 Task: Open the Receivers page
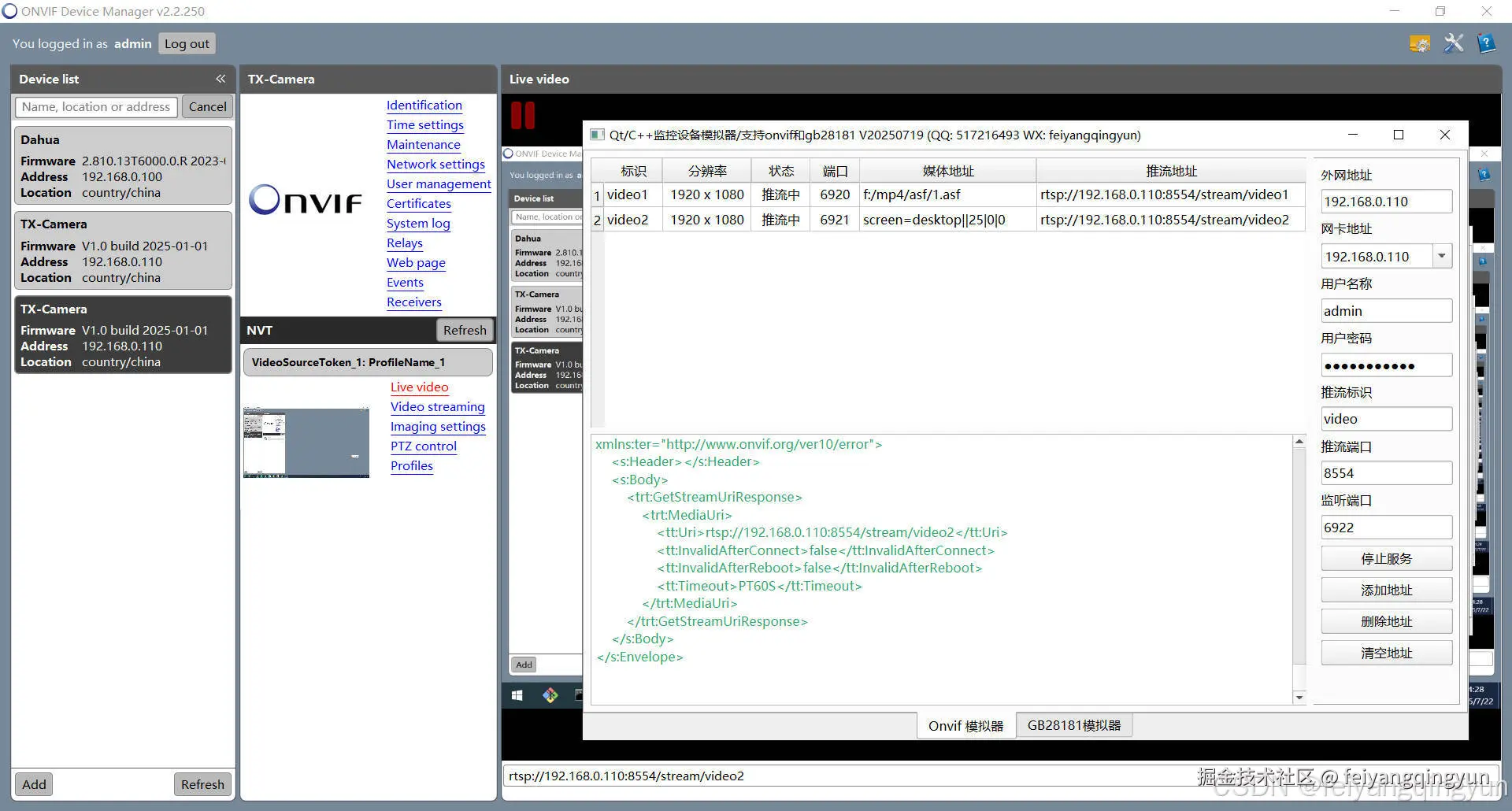pos(414,302)
